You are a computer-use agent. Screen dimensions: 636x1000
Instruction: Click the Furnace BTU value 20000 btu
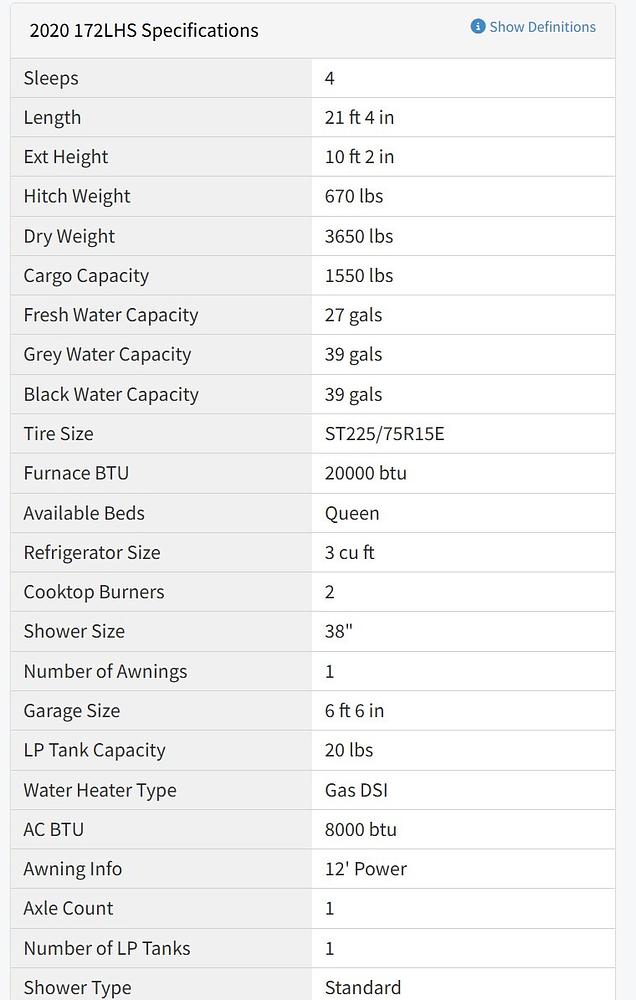click(366, 473)
